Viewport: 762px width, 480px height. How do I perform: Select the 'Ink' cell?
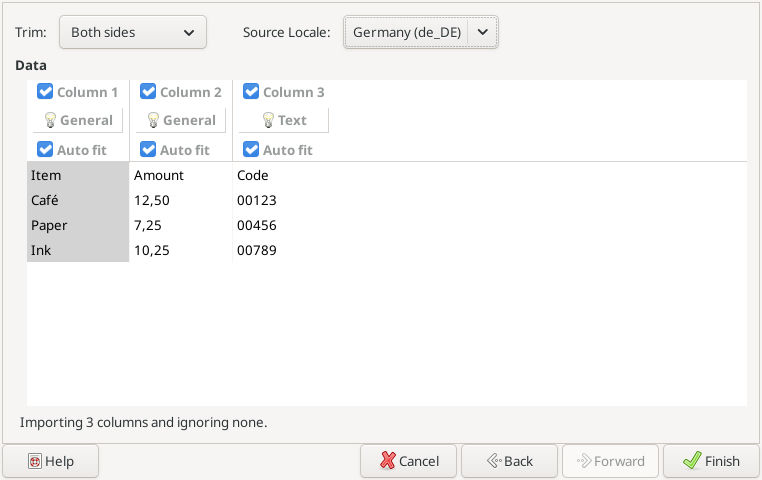pyautogui.click(x=78, y=250)
